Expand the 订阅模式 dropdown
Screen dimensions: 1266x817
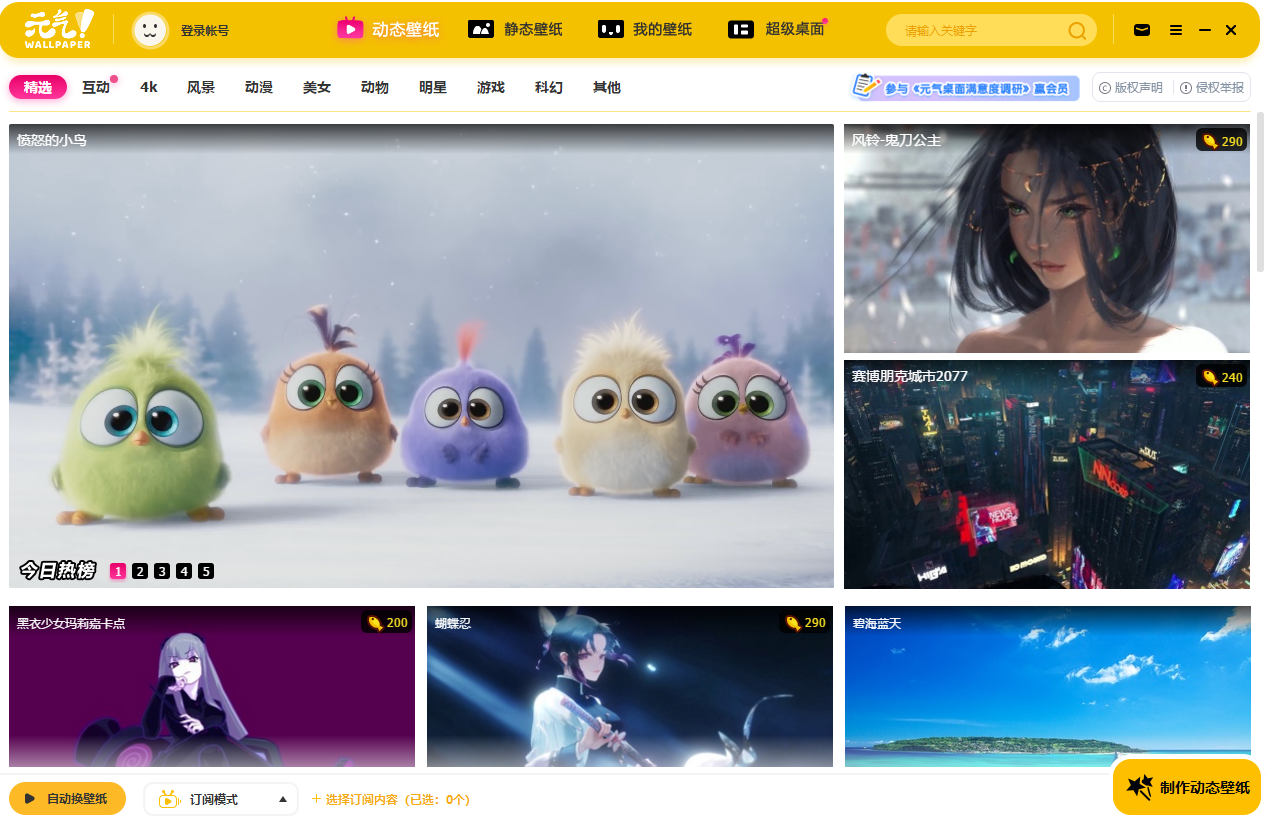click(x=221, y=799)
